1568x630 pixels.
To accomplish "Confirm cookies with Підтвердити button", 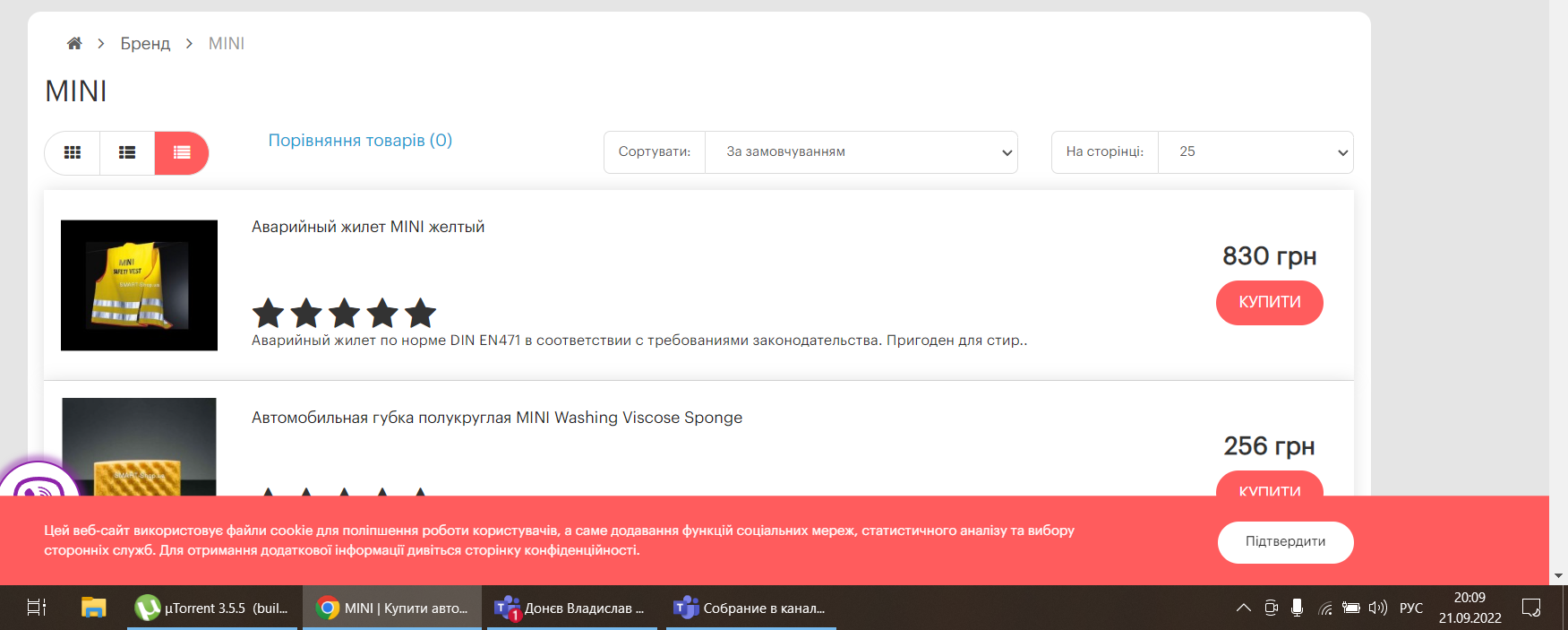I will tap(1285, 542).
